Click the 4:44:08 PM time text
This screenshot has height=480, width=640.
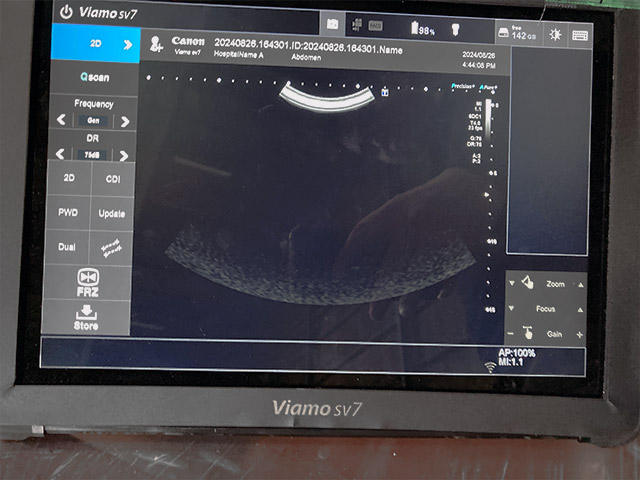pyautogui.click(x=479, y=65)
